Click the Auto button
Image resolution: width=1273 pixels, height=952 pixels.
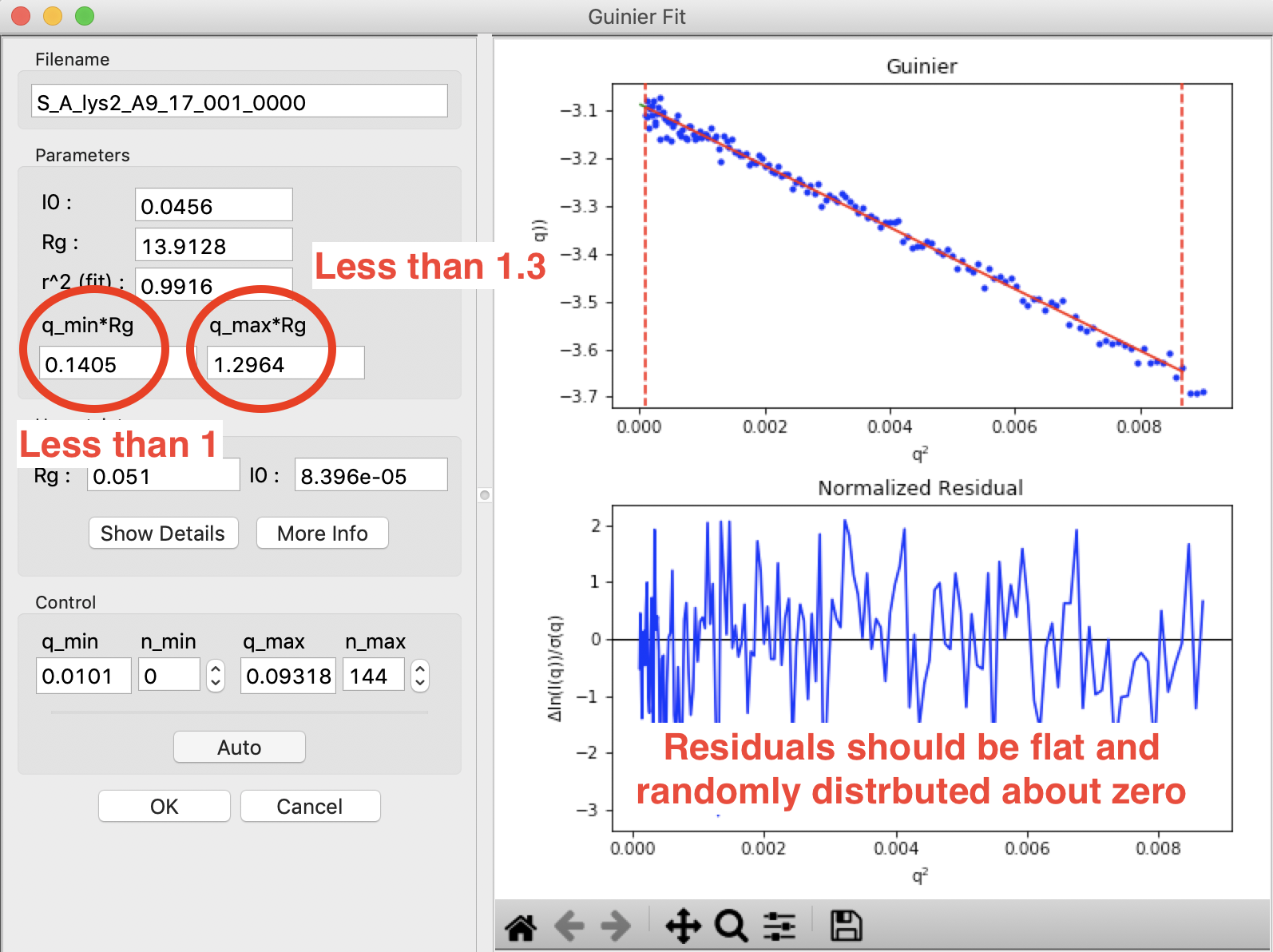(240, 748)
